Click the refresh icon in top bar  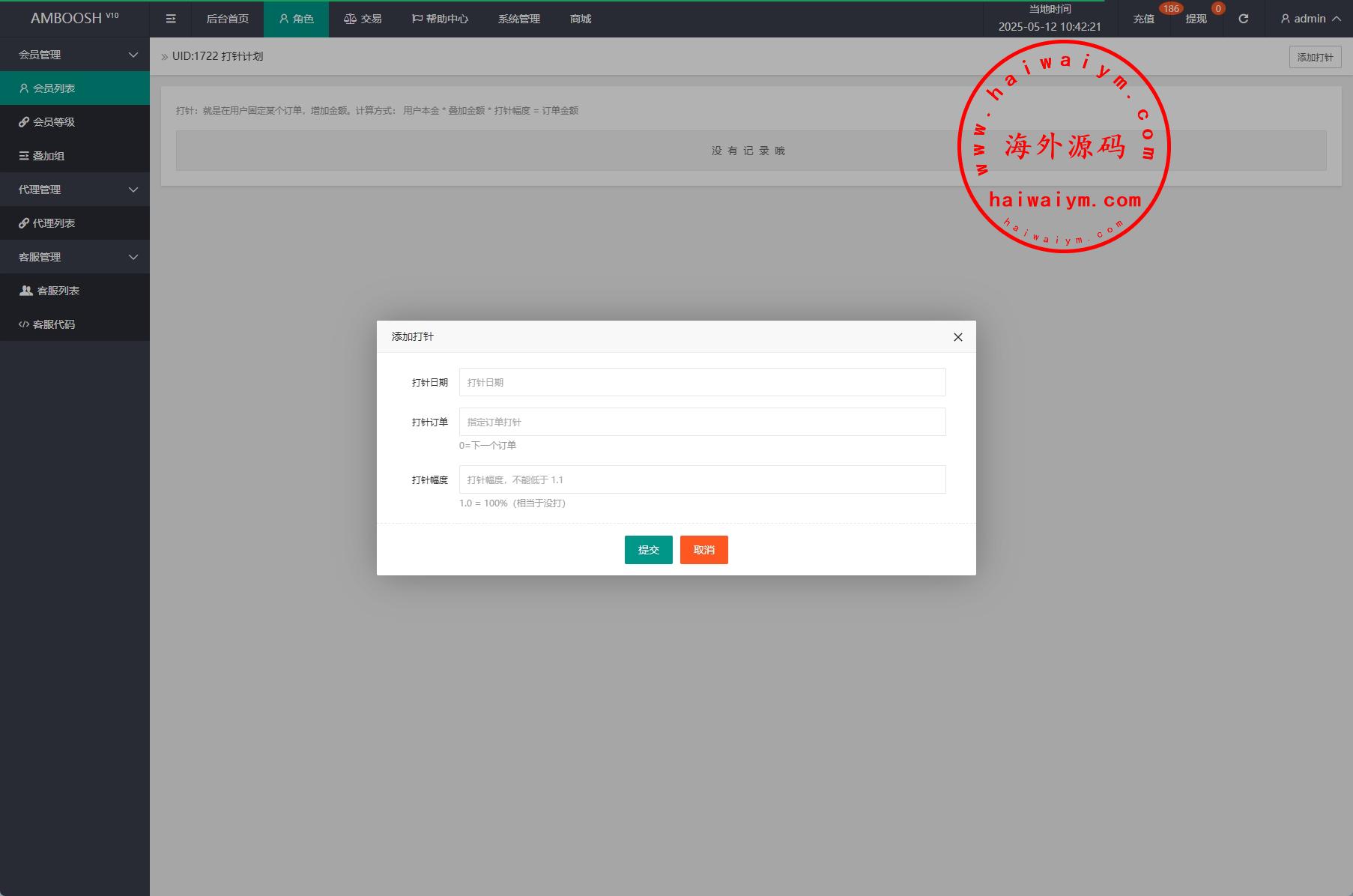tap(1243, 19)
